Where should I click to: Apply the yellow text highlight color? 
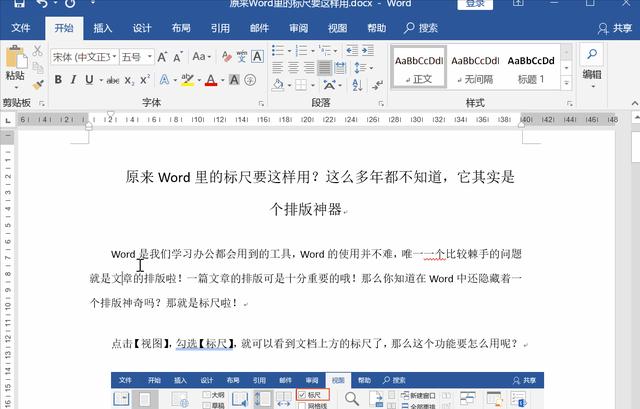pos(187,80)
